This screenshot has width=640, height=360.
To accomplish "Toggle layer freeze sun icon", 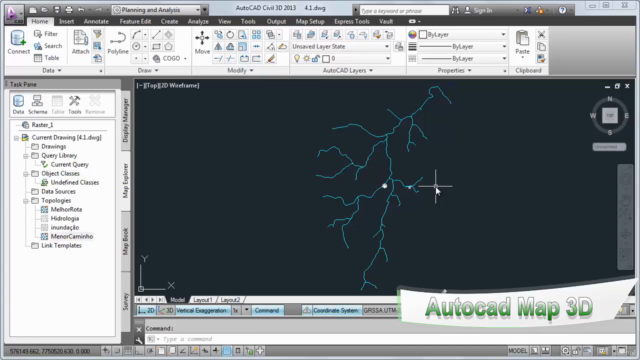I will point(307,59).
